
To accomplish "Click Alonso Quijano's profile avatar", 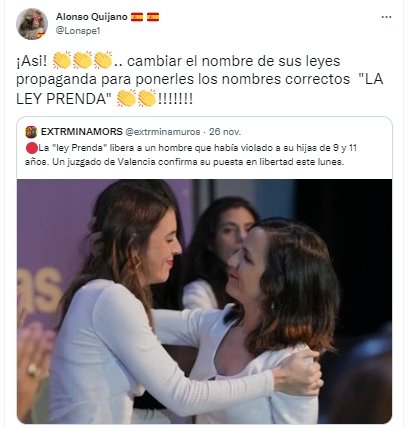I will (32, 24).
